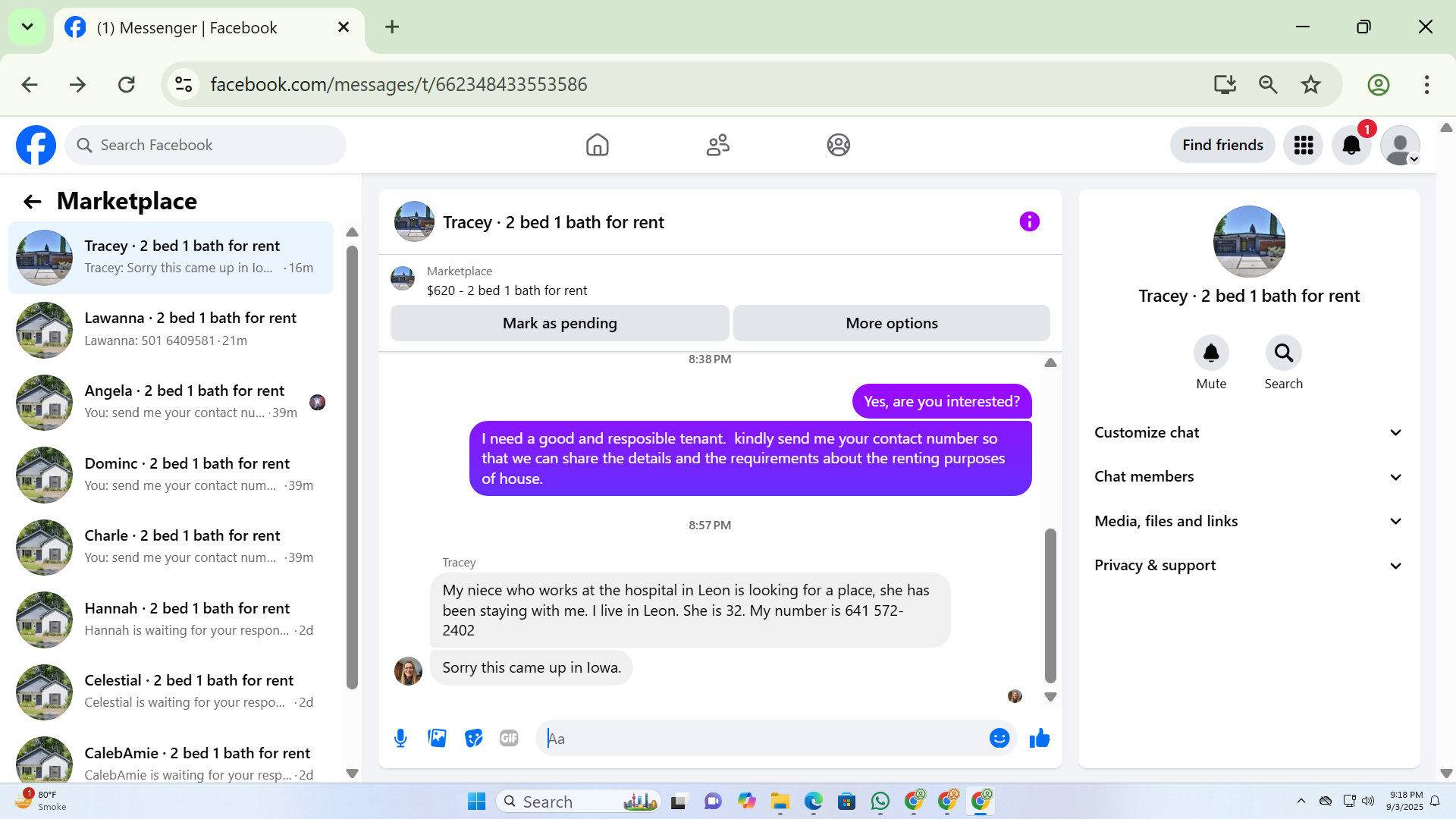This screenshot has width=1456, height=819.
Task: Click Find friends button
Action: coord(1222,145)
